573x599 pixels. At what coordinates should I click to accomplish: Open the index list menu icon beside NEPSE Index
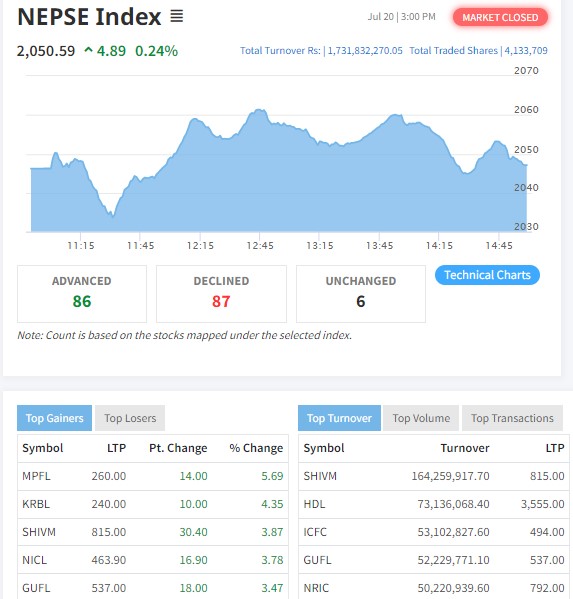click(x=176, y=16)
